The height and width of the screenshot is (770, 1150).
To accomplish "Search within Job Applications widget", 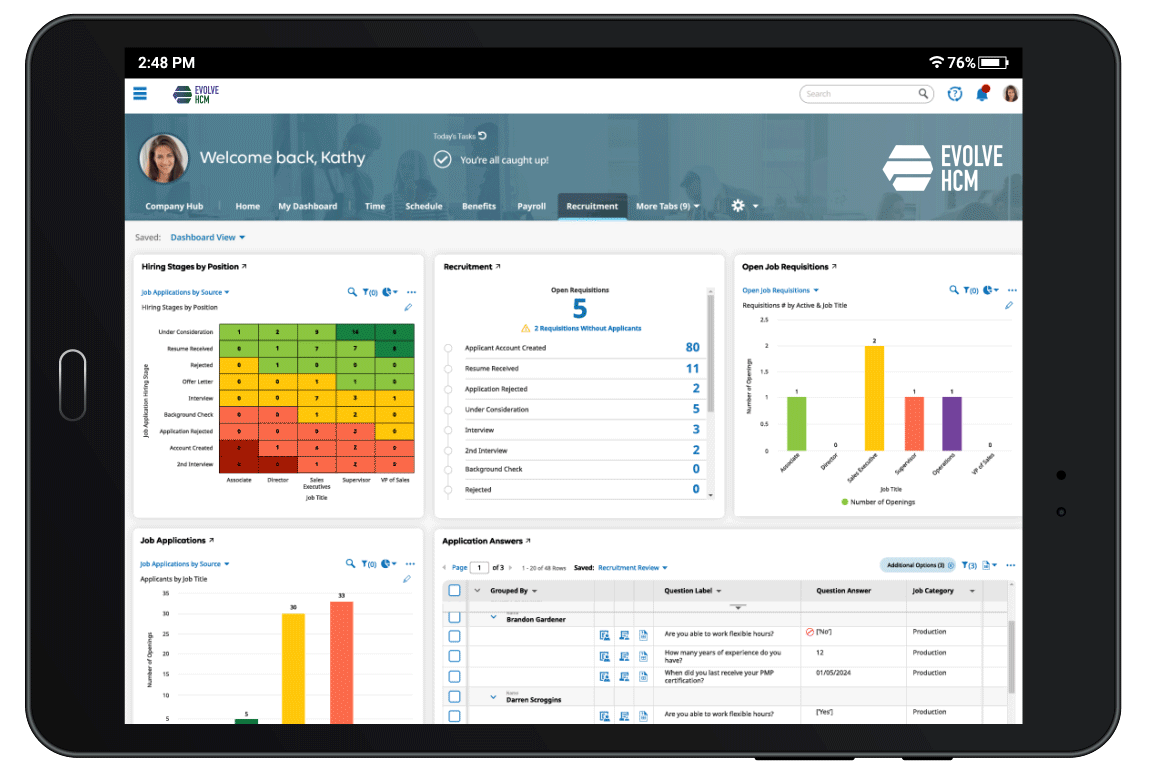I will coord(350,563).
